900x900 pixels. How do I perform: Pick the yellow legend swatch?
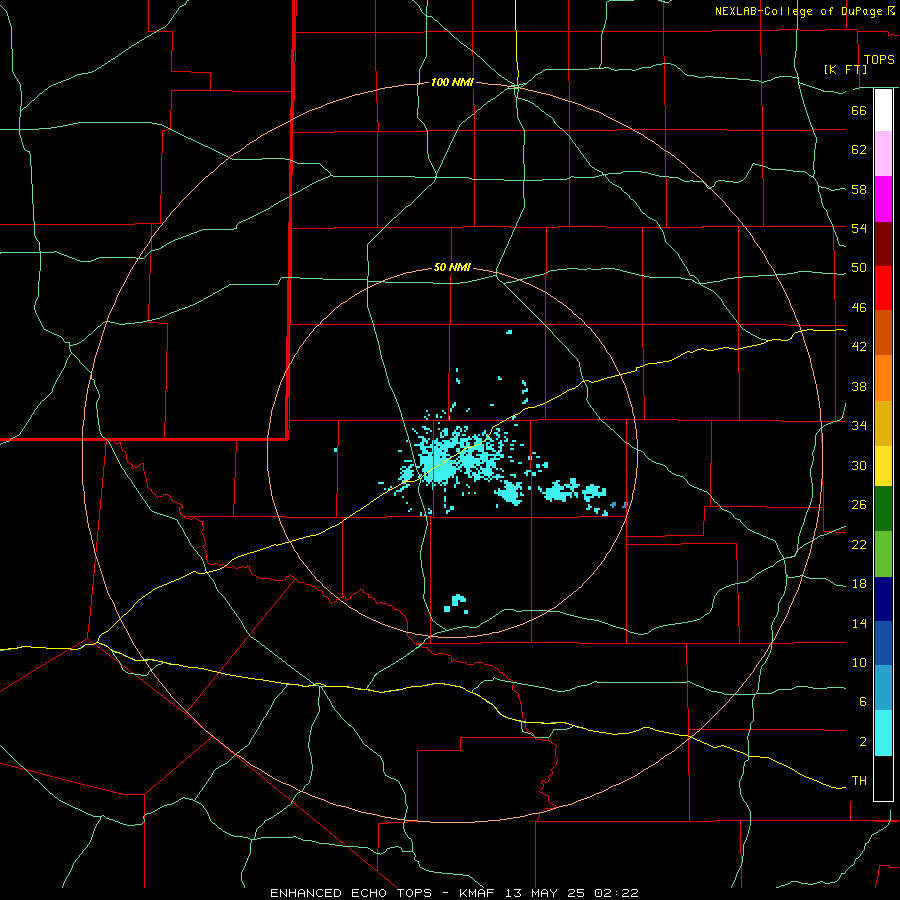pyautogui.click(x=883, y=466)
